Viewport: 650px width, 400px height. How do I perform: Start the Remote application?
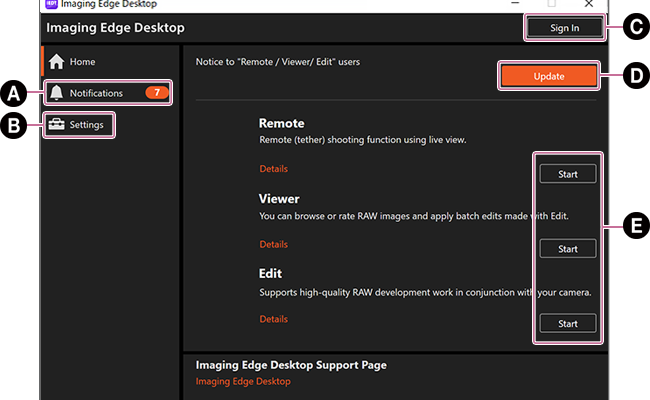568,174
